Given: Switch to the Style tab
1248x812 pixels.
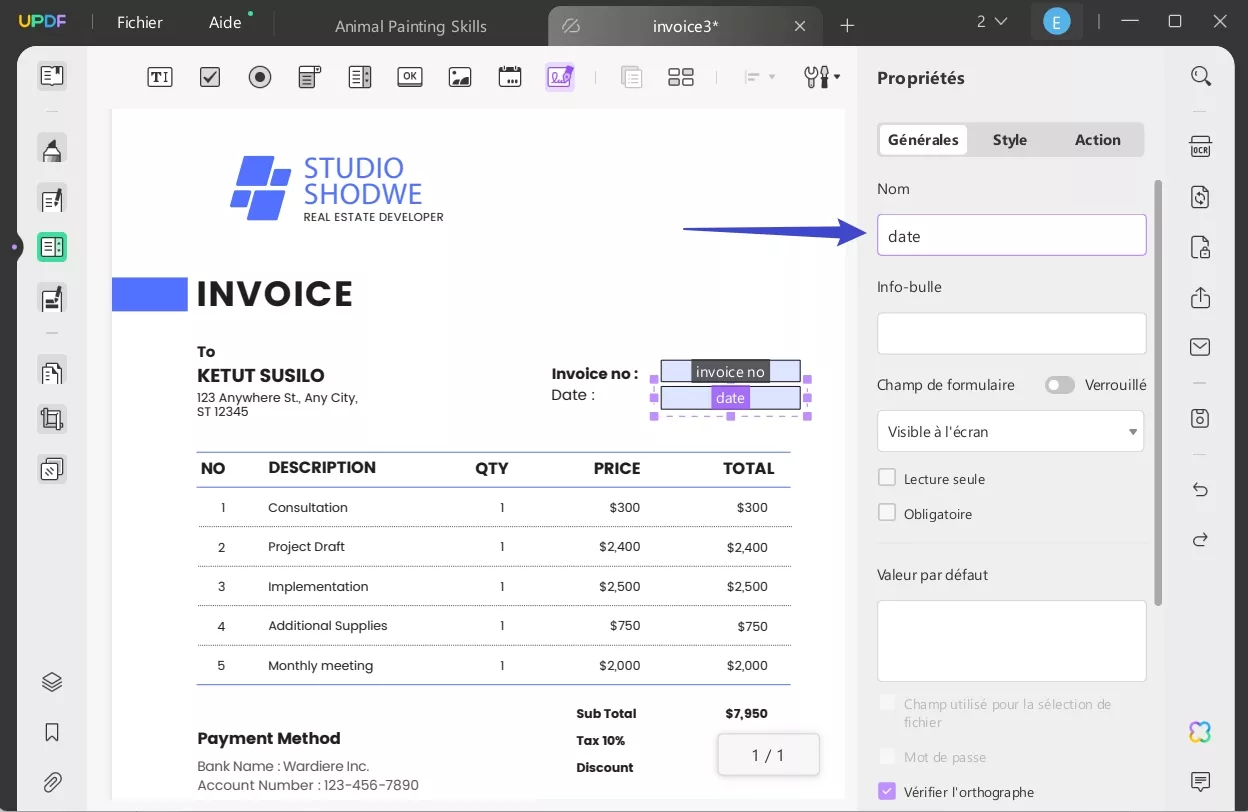Looking at the screenshot, I should click(1009, 140).
